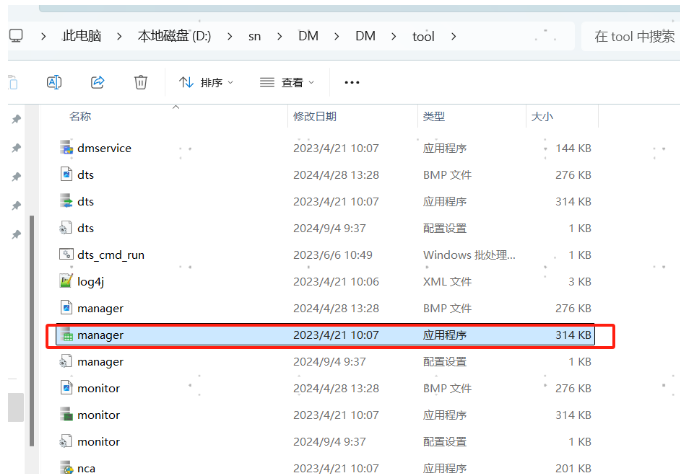Viewport: 680px width, 474px height.
Task: Select monitor configuration settings icon
Action: tap(66, 441)
